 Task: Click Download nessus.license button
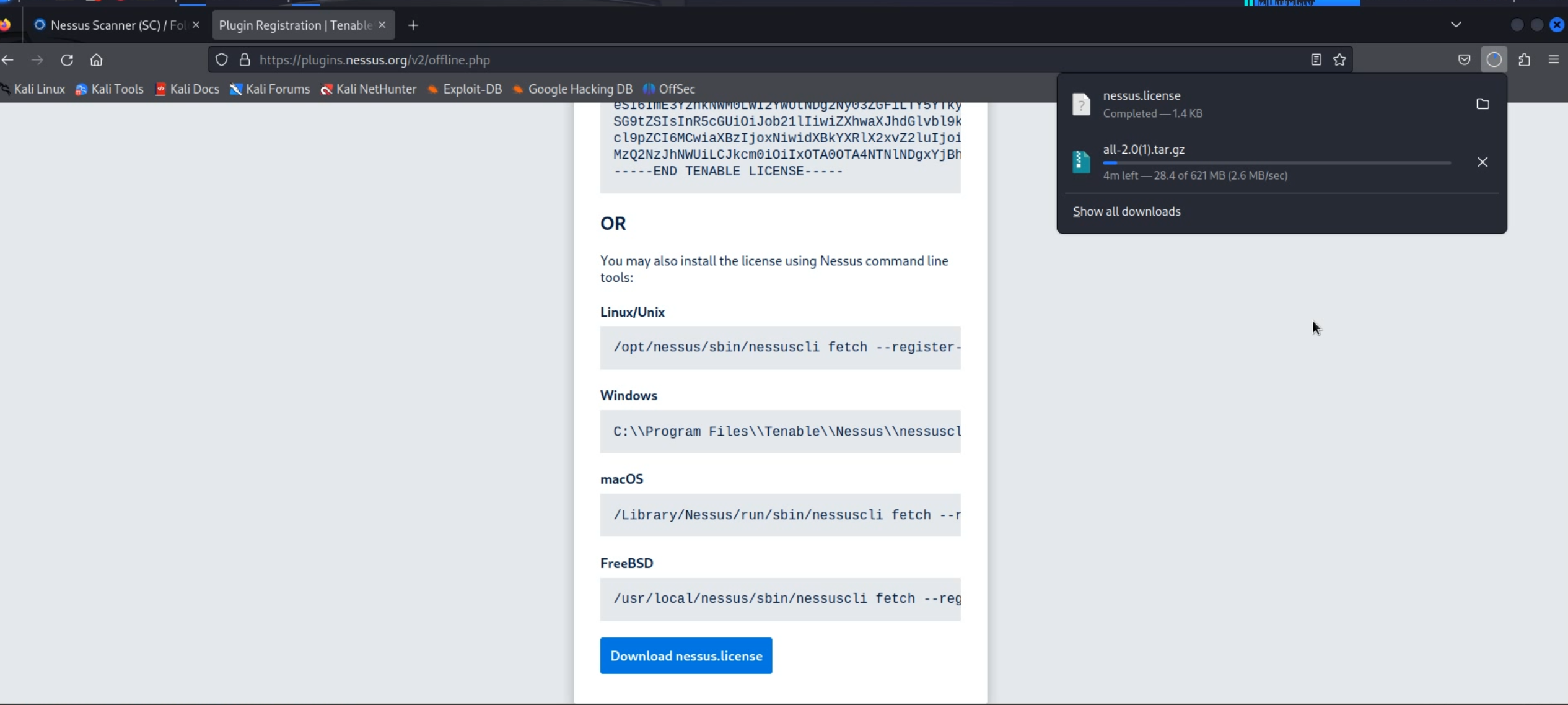click(686, 656)
